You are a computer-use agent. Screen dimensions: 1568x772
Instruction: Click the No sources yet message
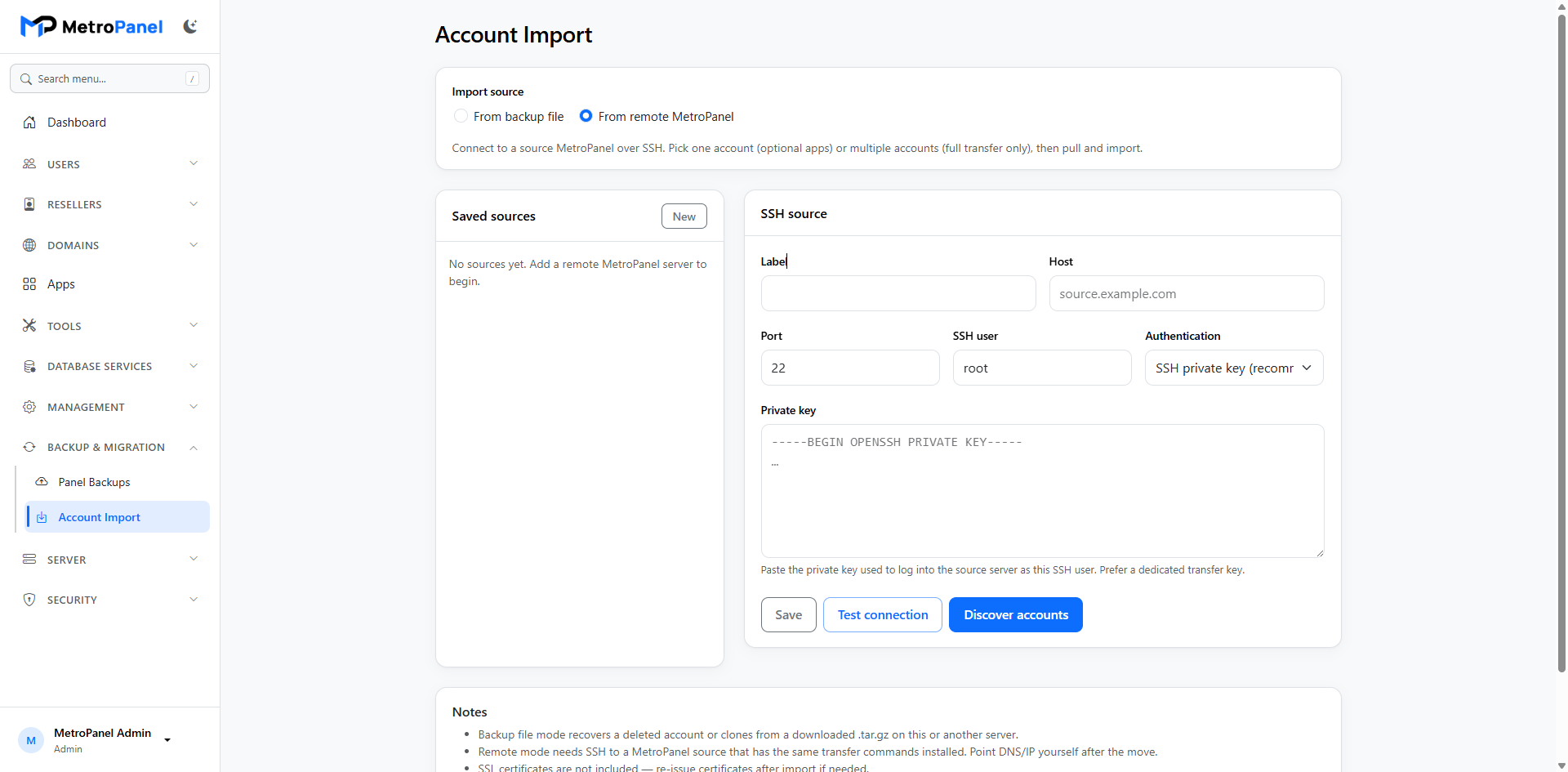(578, 273)
